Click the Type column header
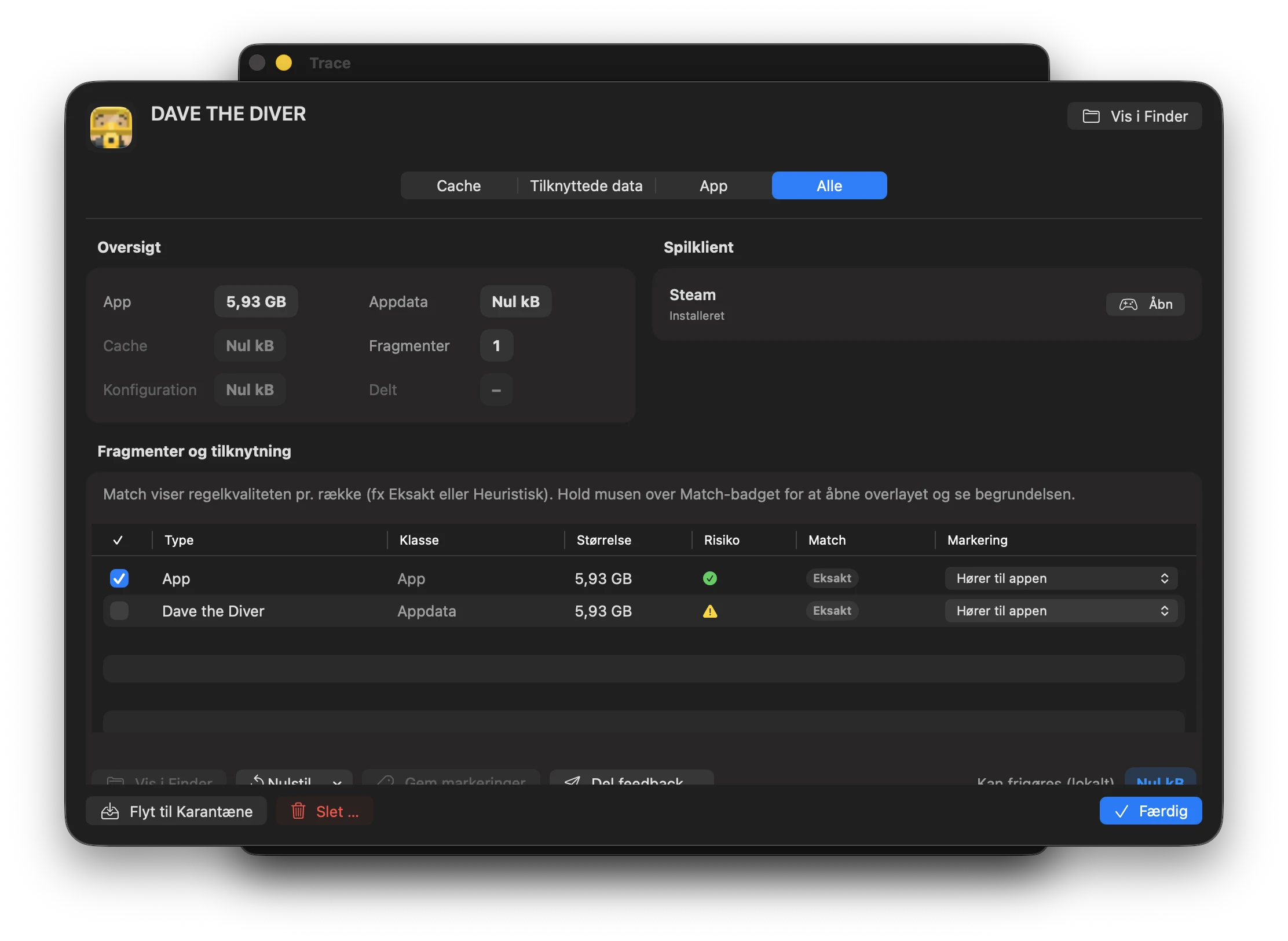 tap(179, 540)
